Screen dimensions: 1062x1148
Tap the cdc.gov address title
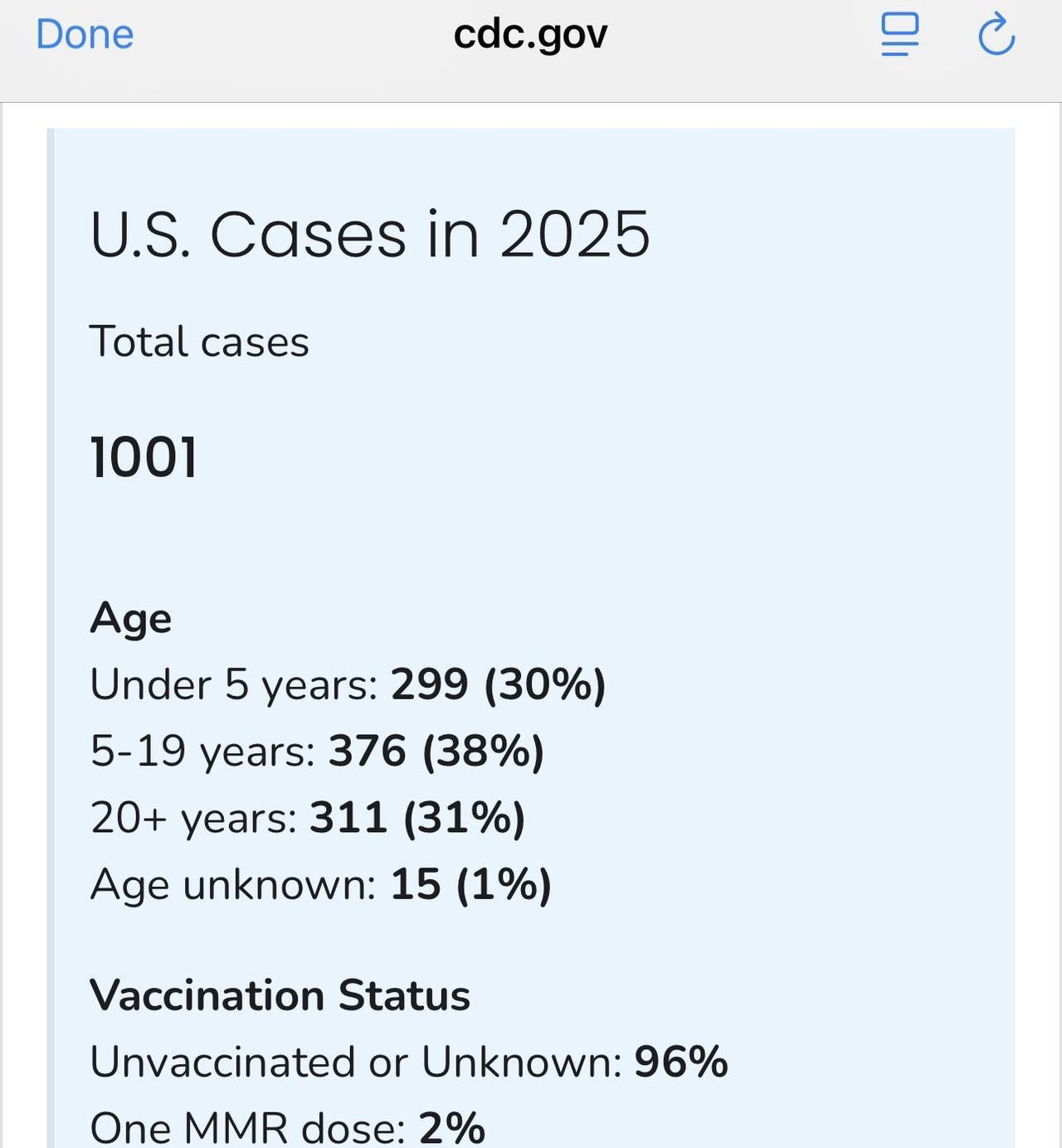530,35
